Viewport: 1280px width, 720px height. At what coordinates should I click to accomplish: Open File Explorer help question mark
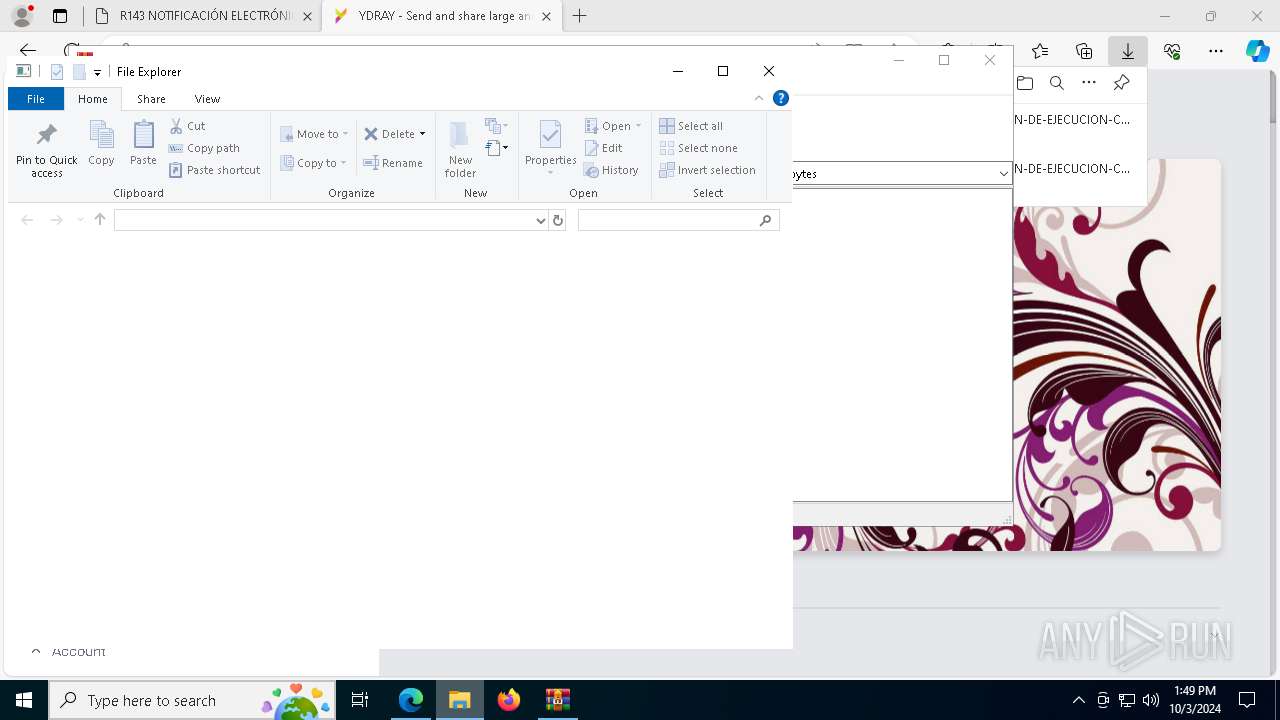(781, 98)
